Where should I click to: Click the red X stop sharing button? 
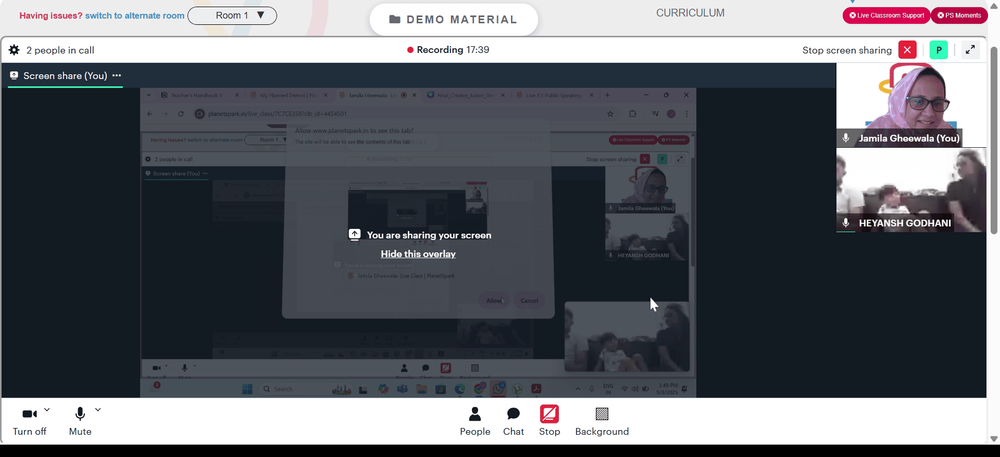point(908,50)
